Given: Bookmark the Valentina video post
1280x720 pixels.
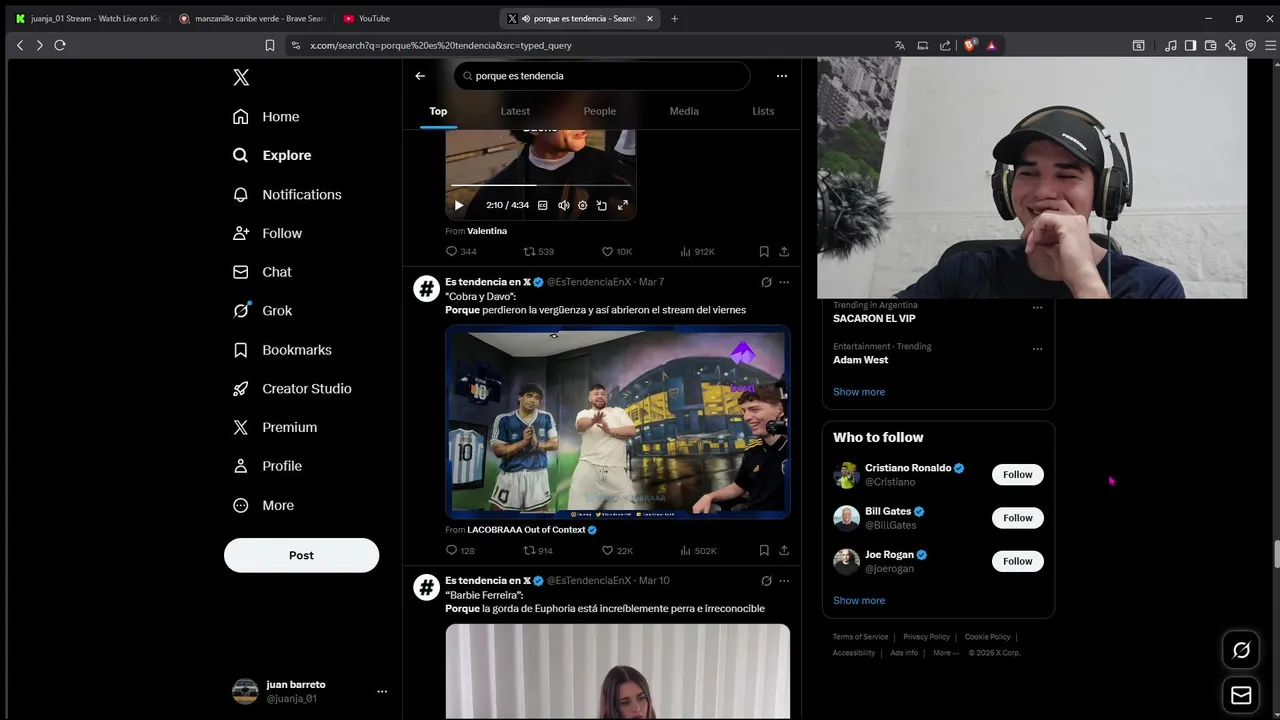Looking at the screenshot, I should [x=764, y=252].
